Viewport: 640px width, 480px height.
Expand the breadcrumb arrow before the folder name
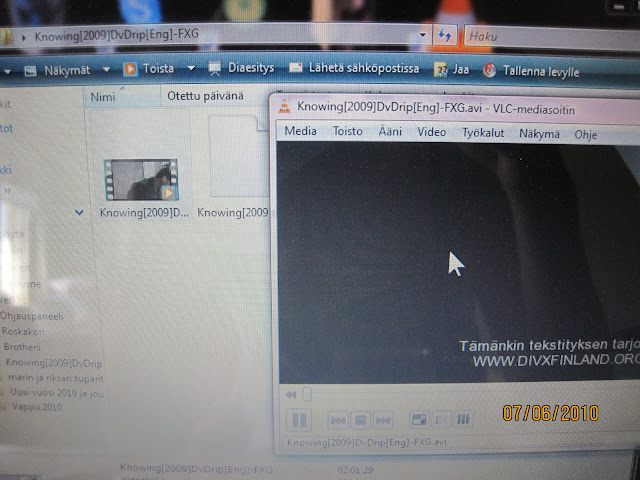click(x=24, y=38)
